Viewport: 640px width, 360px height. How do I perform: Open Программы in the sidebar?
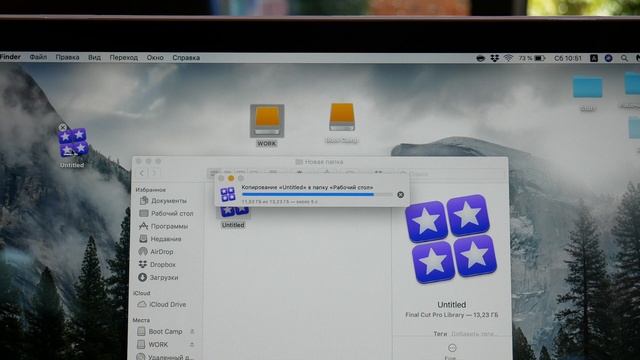pos(163,226)
